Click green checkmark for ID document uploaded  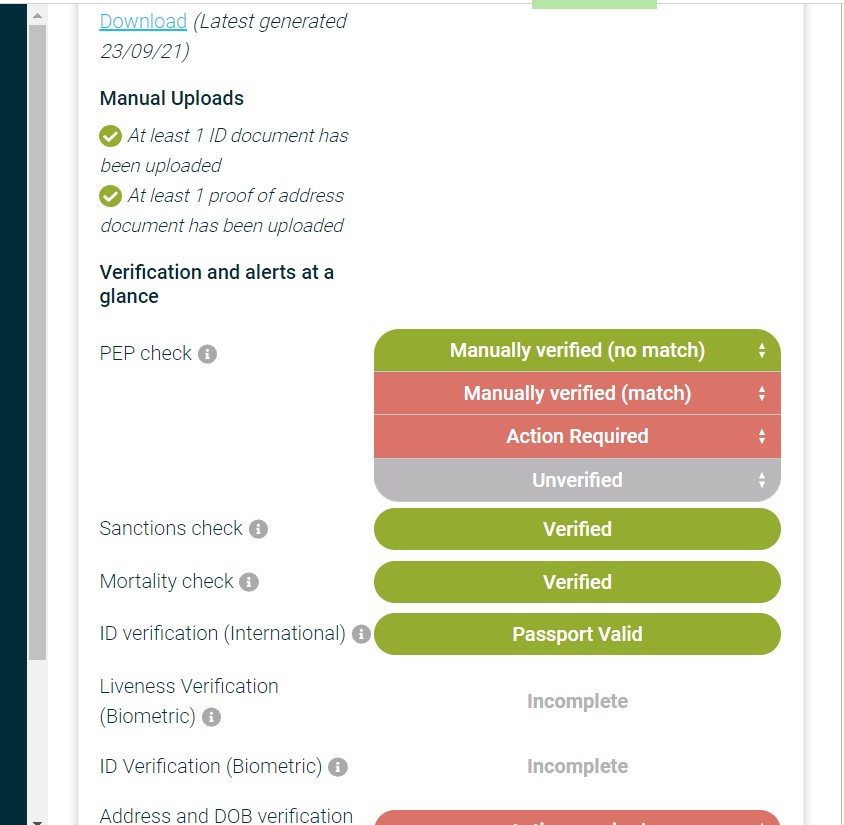point(110,136)
